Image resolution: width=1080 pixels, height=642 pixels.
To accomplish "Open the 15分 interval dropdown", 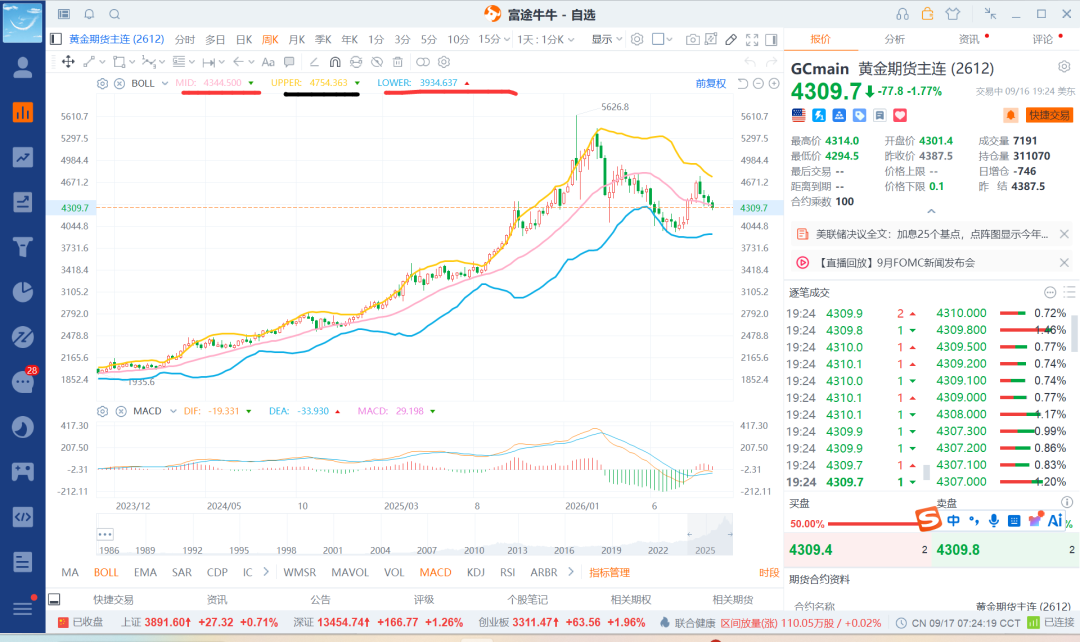I will pos(494,39).
